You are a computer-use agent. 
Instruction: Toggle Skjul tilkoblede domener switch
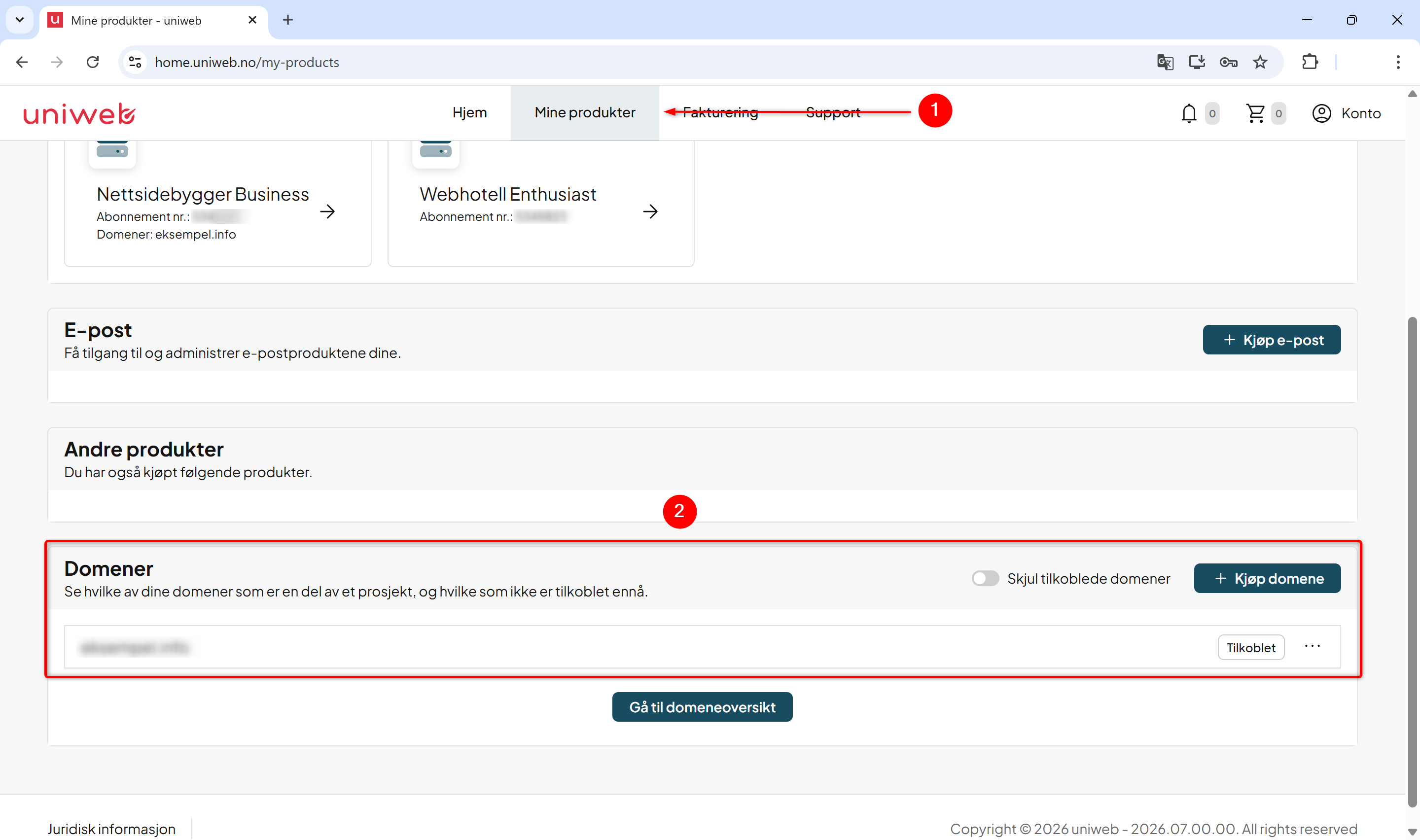coord(985,579)
